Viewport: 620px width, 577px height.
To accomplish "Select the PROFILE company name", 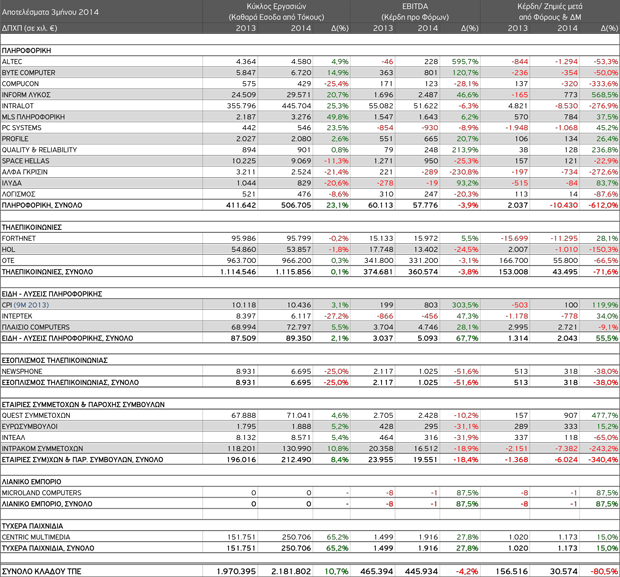I will (15, 139).
